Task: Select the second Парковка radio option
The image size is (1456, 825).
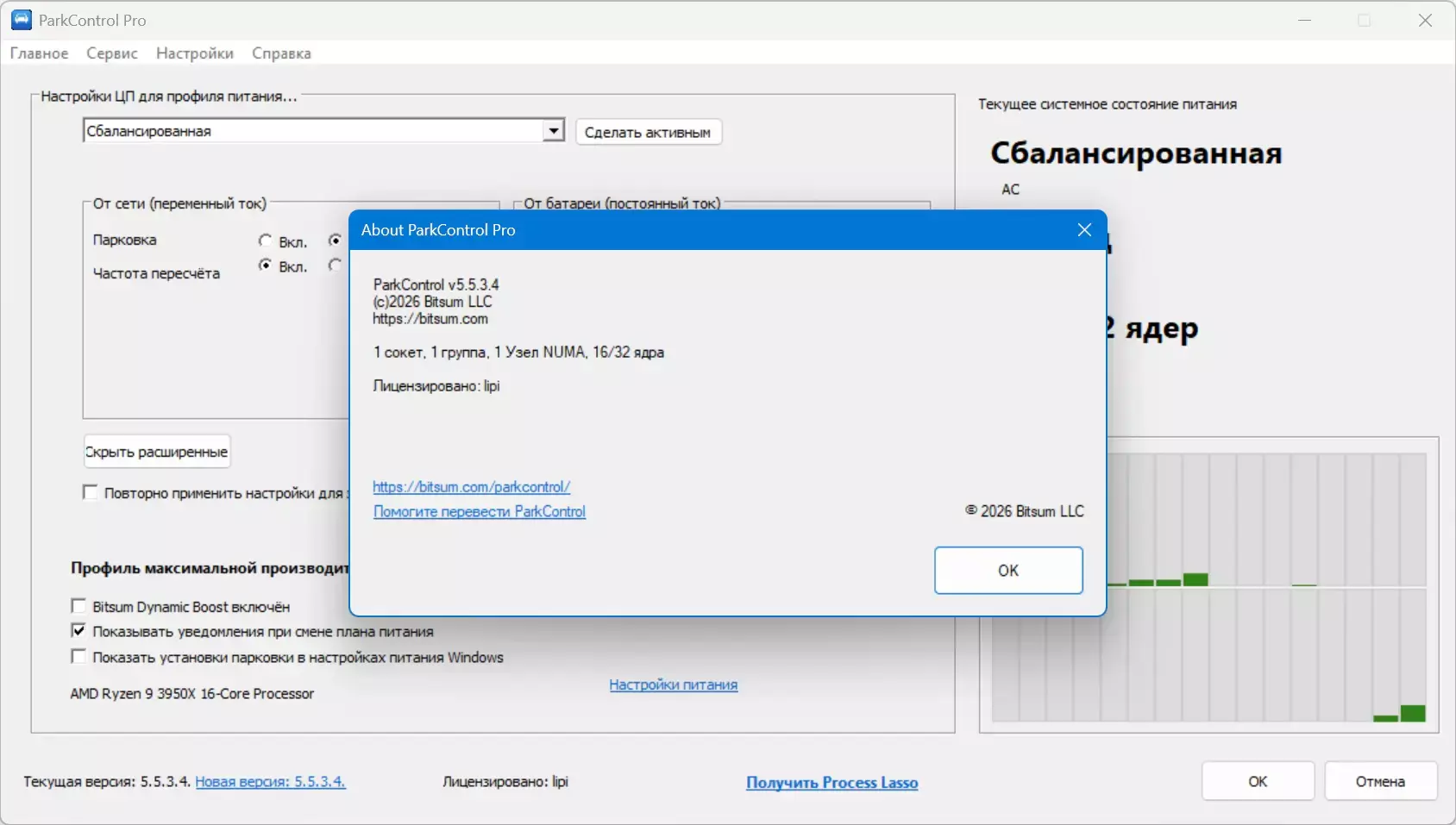Action: (x=335, y=241)
